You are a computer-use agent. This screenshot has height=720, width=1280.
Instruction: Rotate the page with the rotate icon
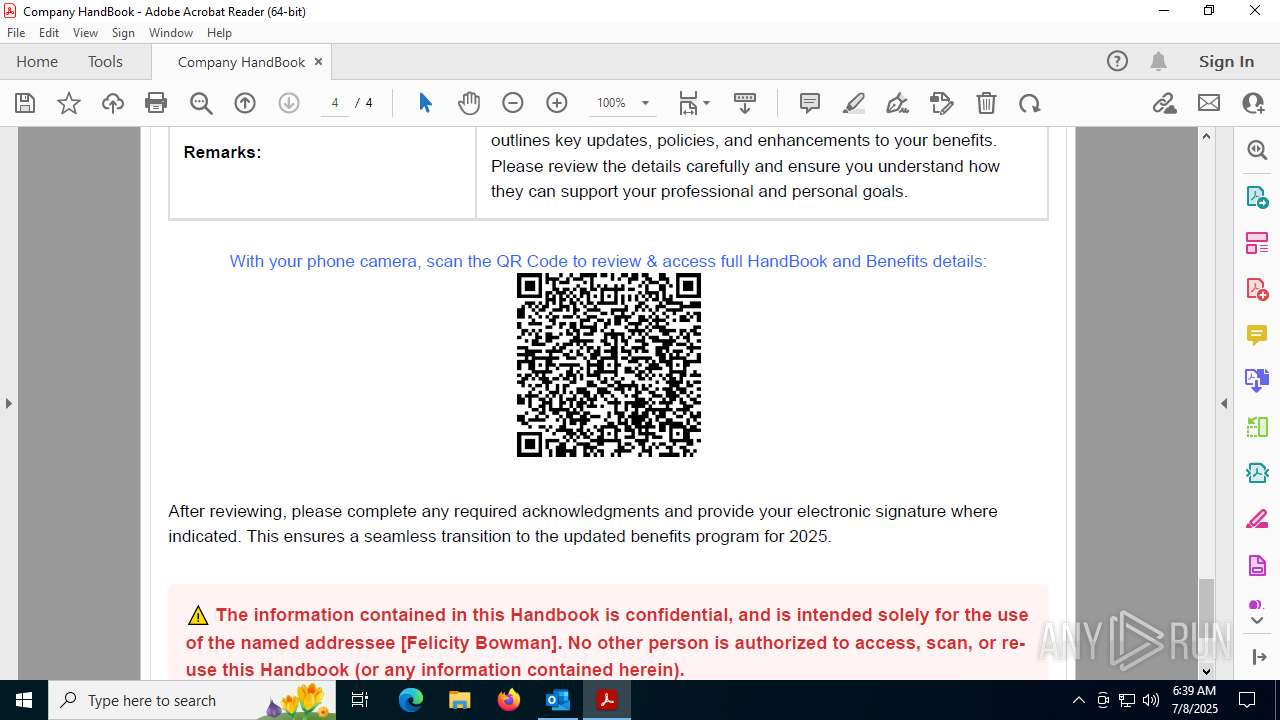click(x=1030, y=103)
